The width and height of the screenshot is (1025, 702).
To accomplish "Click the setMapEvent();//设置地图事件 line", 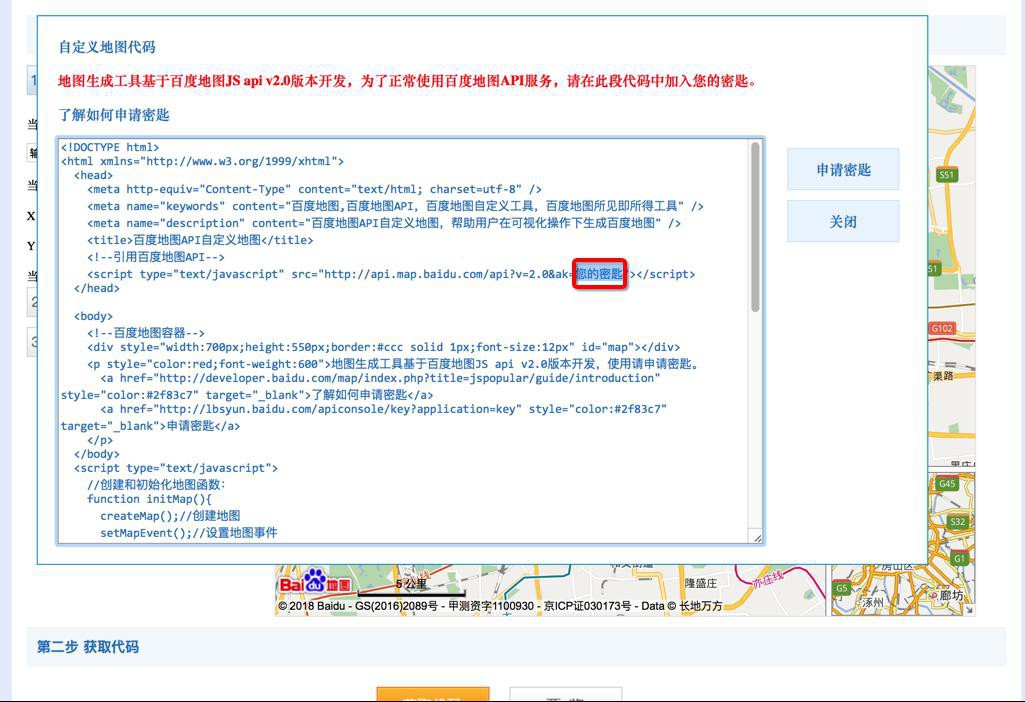I will click(x=189, y=533).
